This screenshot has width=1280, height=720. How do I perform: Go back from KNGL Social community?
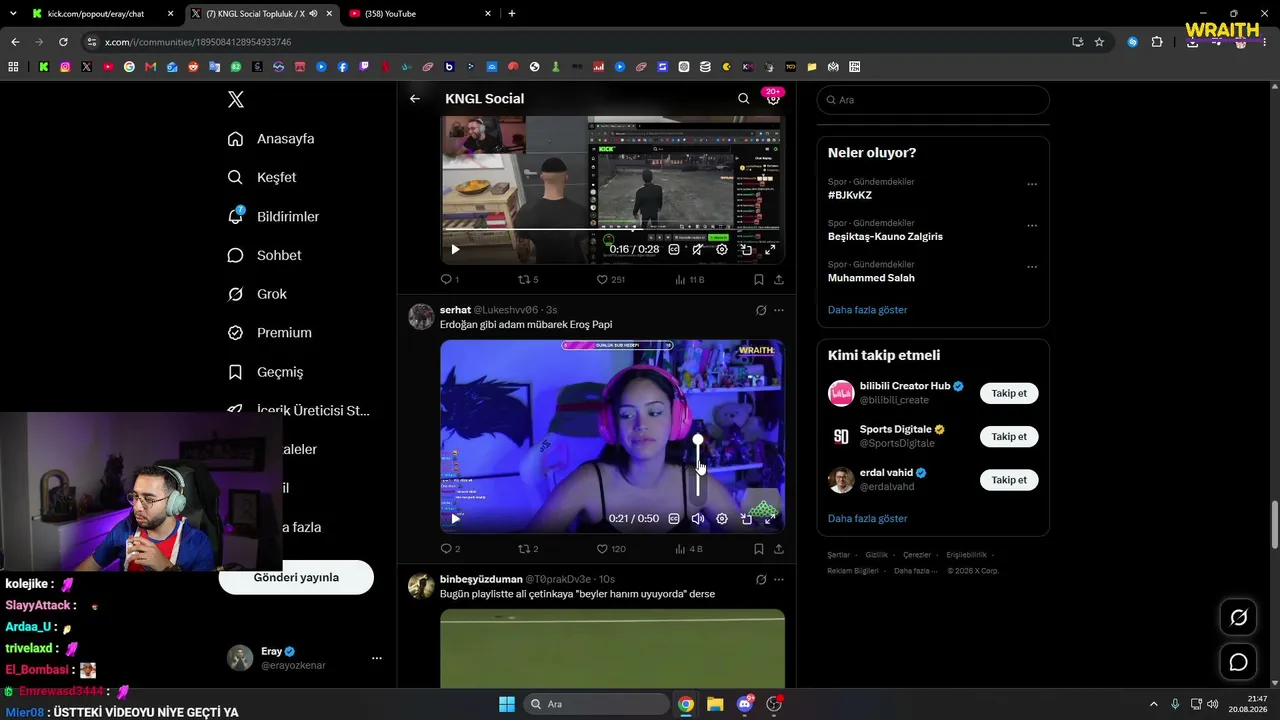coord(415,99)
